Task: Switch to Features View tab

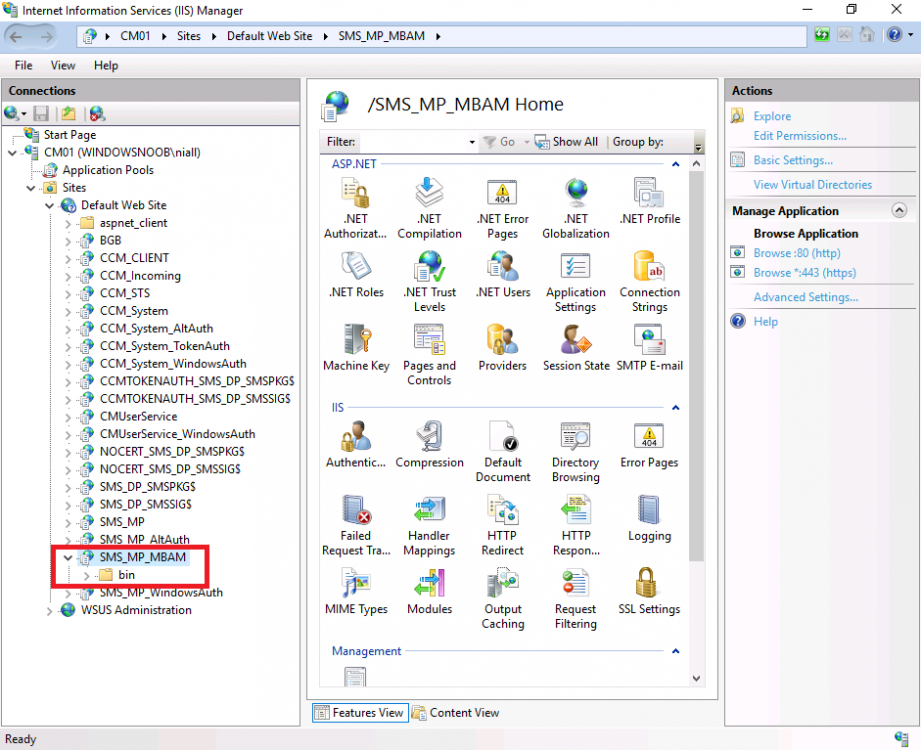Action: (360, 712)
